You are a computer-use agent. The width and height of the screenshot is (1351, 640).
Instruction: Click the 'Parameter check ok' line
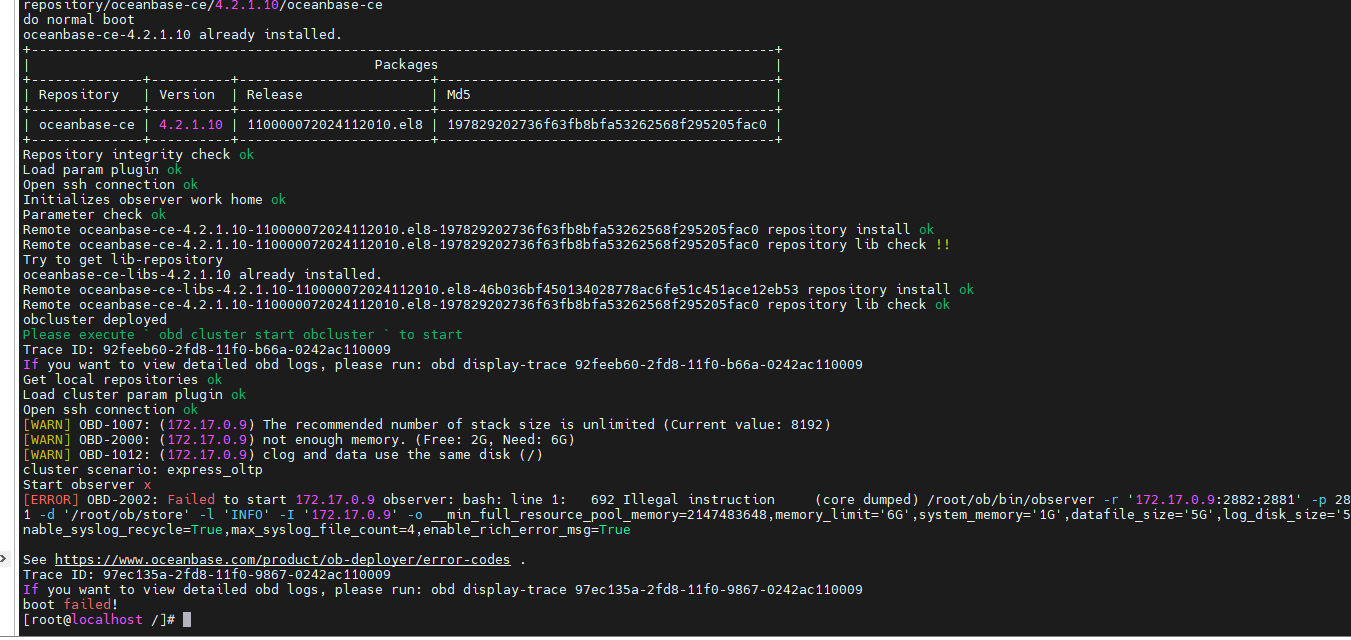tap(95, 215)
